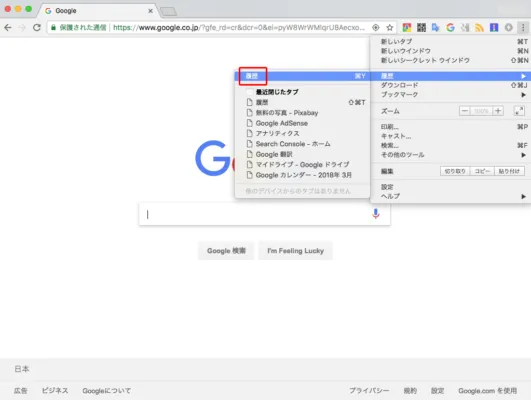Bookmark this page with the star icon
Viewport: 531px width, 400px height.
[x=390, y=27]
